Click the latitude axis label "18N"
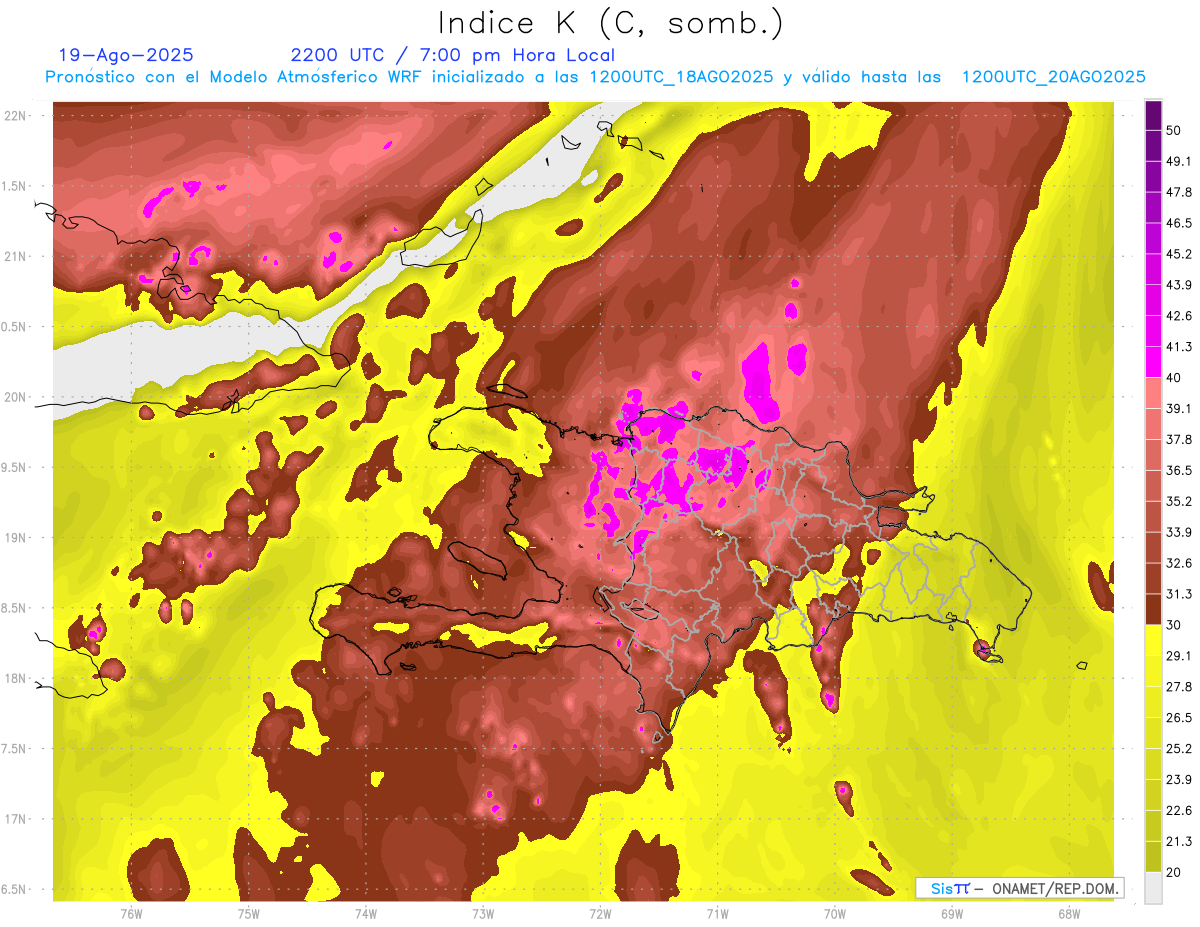The height and width of the screenshot is (927, 1200). [x=16, y=678]
